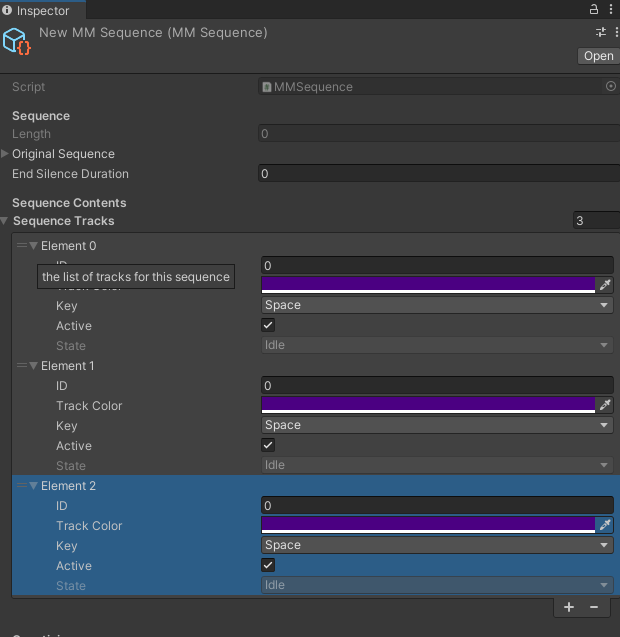This screenshot has height=637, width=620.
Task: Click the End Silence Duration field
Action: [439, 173]
